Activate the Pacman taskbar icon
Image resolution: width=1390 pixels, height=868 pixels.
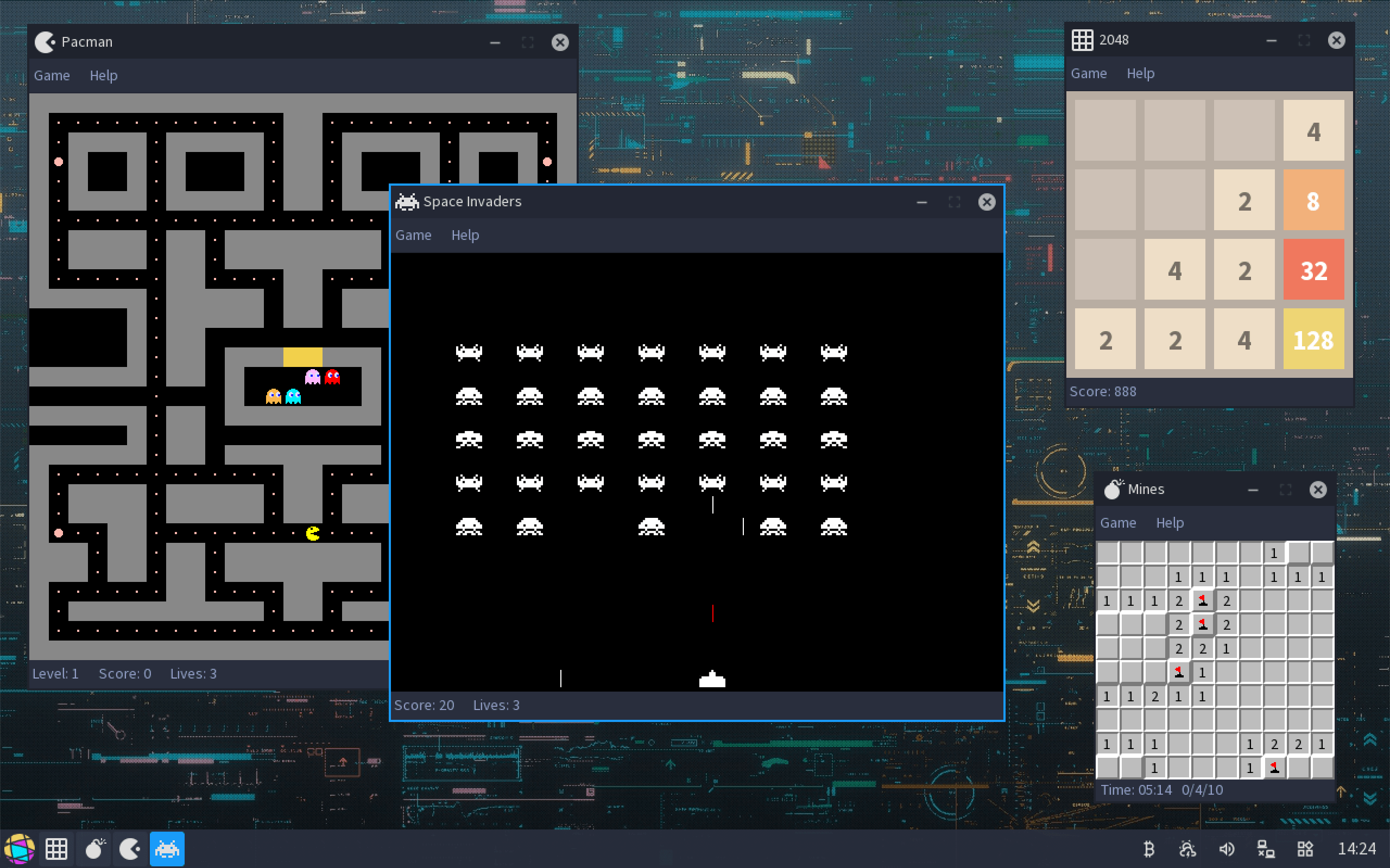(130, 849)
